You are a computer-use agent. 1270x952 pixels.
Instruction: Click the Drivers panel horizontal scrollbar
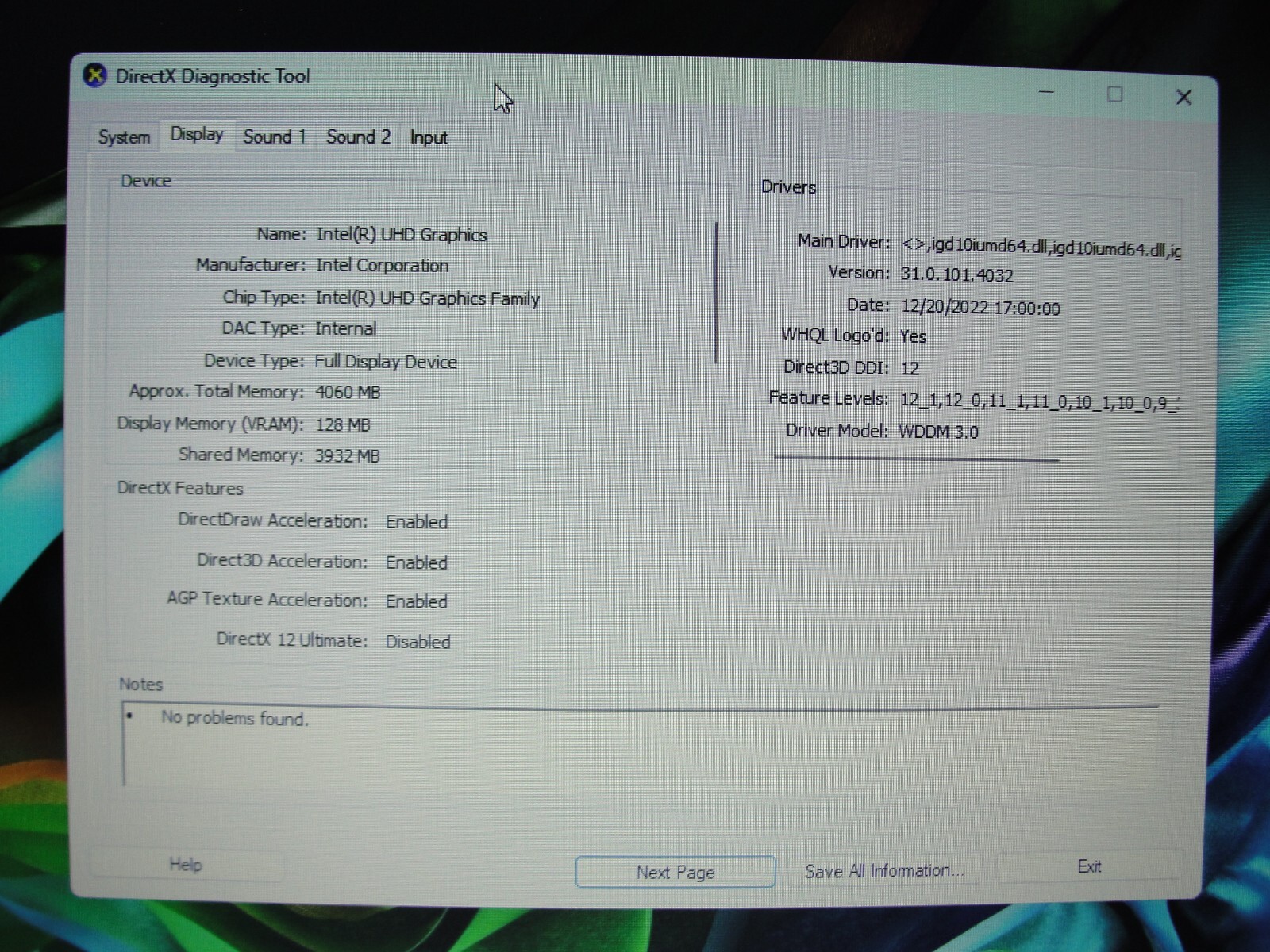[x=917, y=459]
